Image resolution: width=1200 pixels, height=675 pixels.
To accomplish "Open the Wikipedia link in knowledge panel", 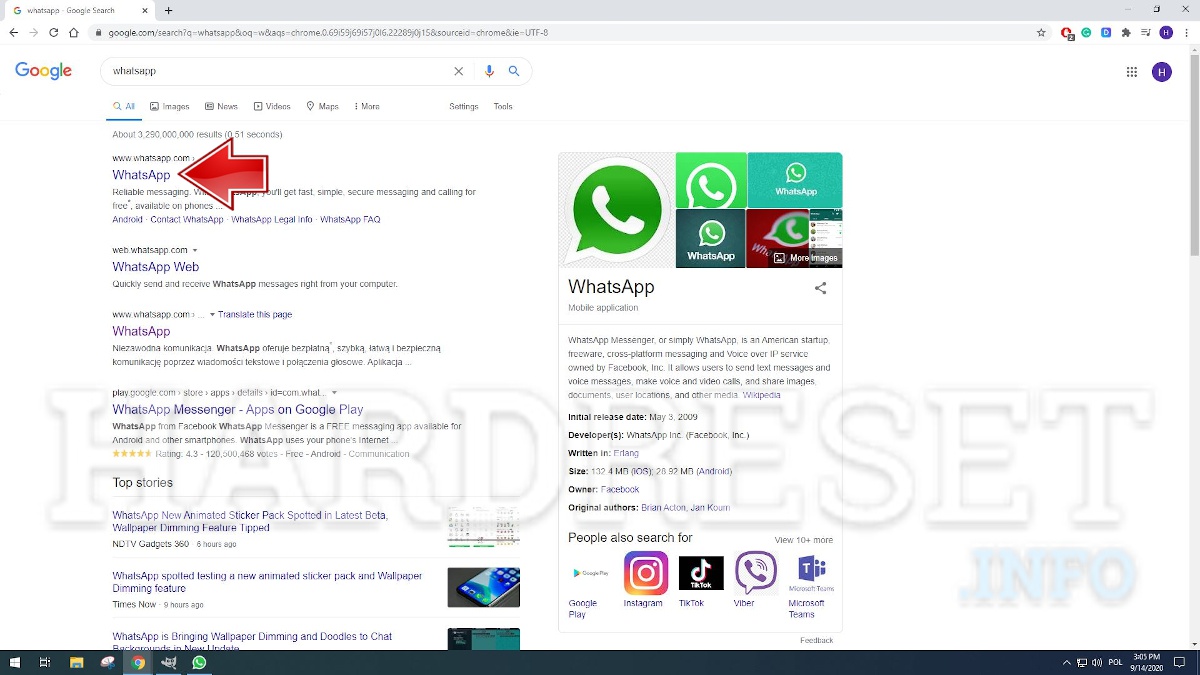I will (762, 395).
